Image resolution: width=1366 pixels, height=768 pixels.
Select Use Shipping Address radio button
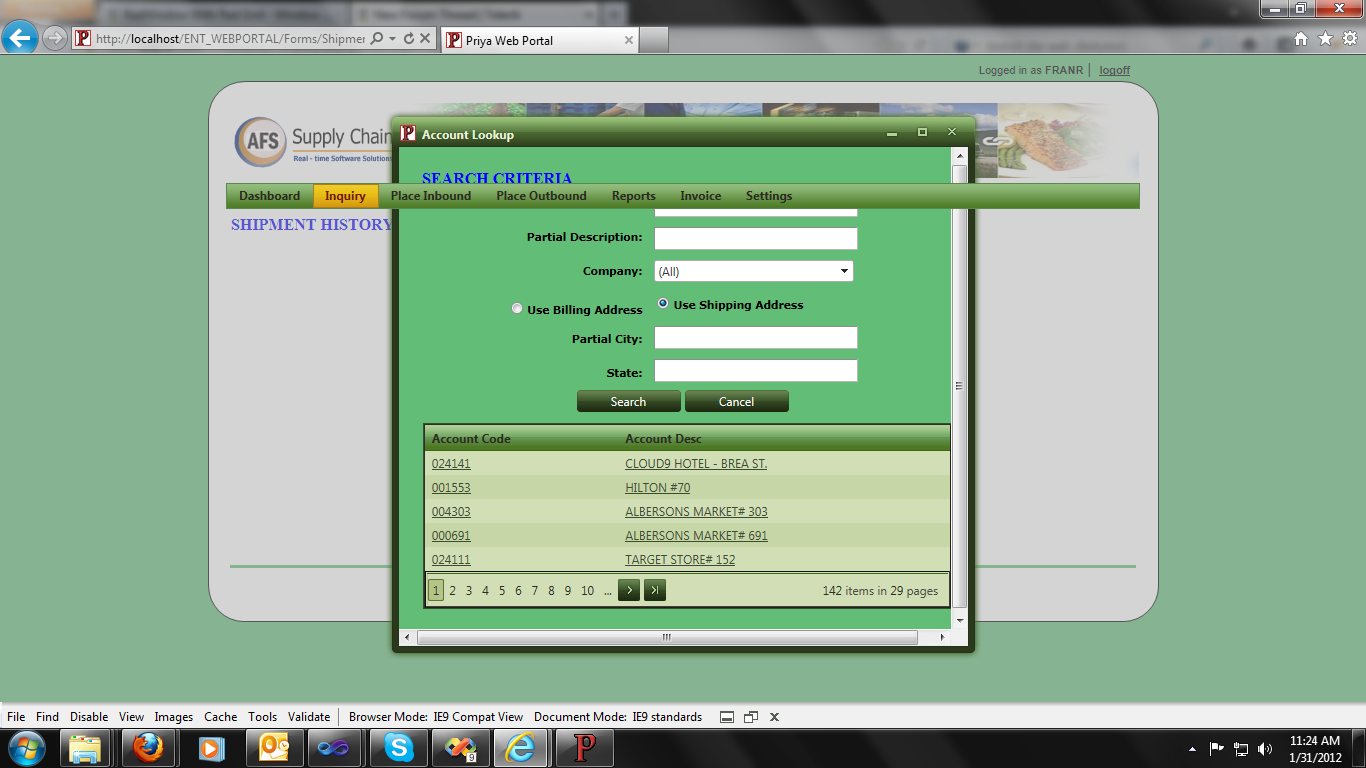tap(663, 303)
